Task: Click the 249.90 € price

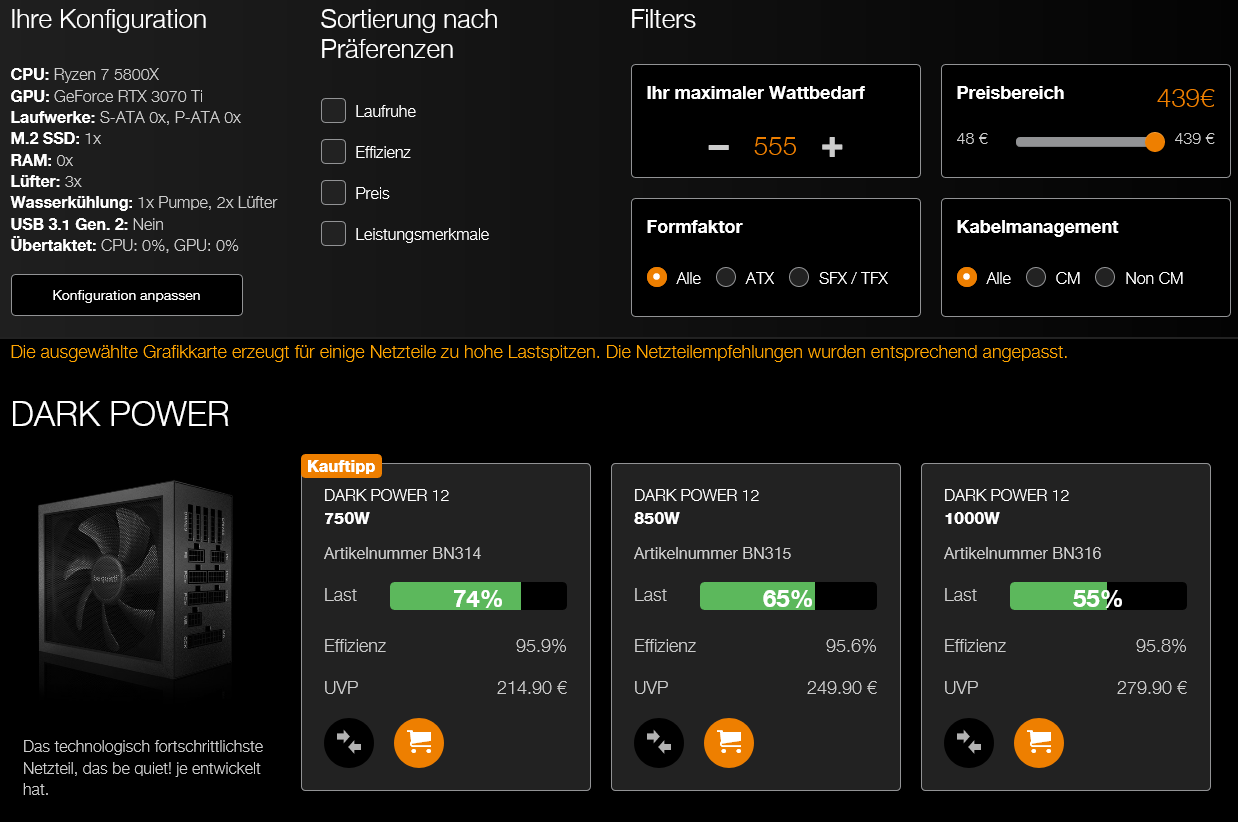Action: [x=842, y=688]
